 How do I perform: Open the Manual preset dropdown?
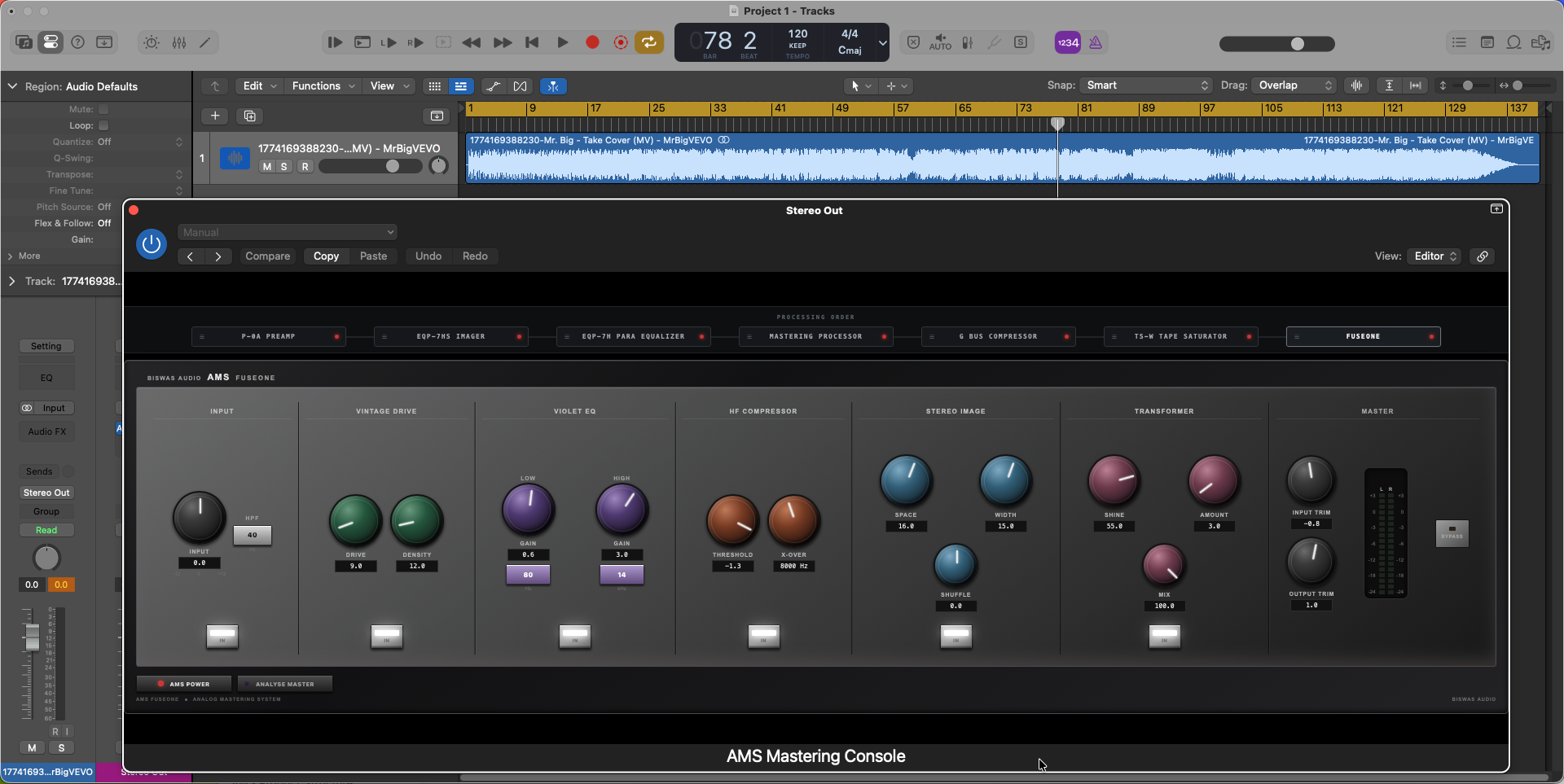point(288,232)
